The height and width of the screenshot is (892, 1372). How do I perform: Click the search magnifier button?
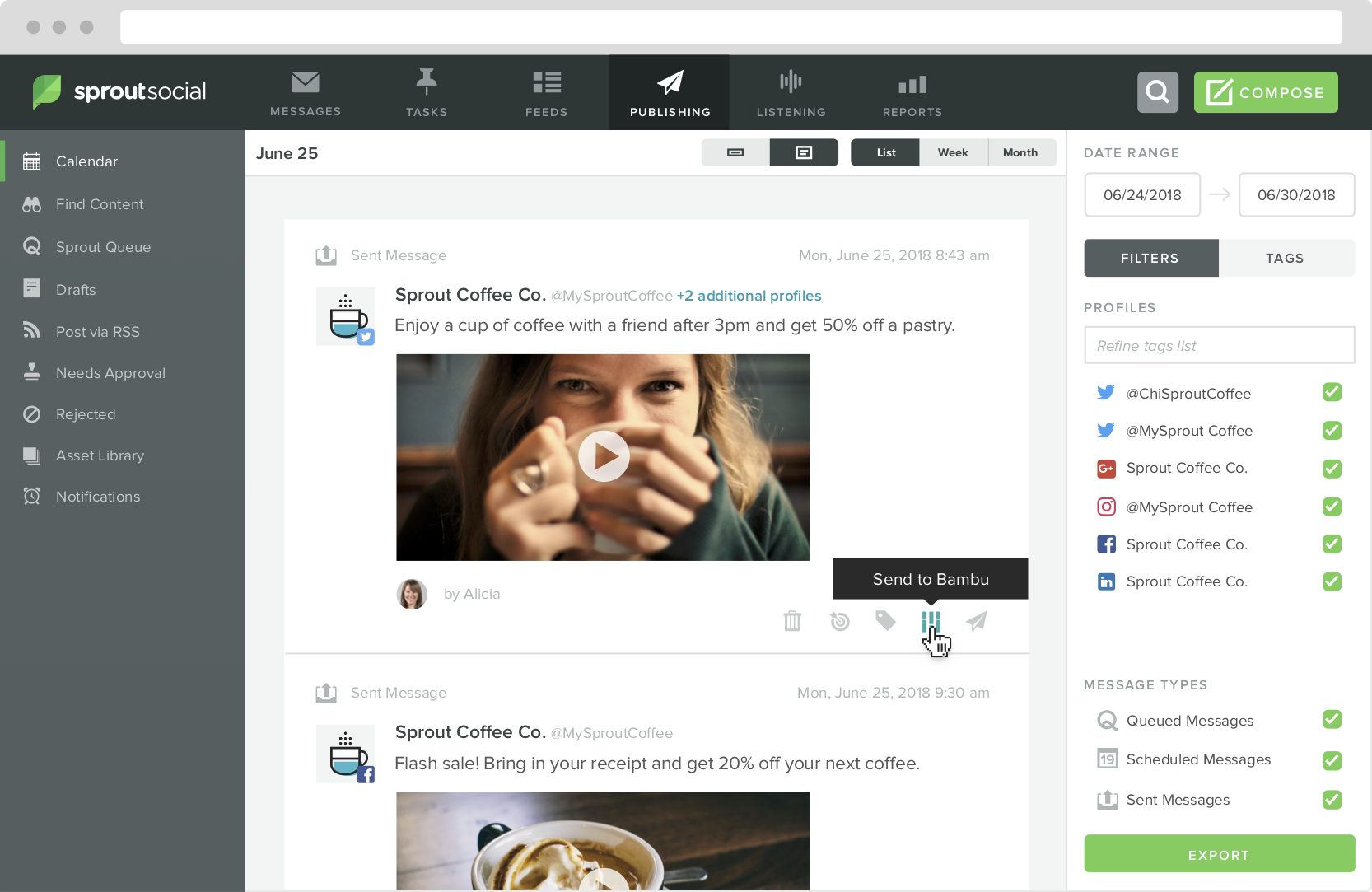click(x=1158, y=92)
